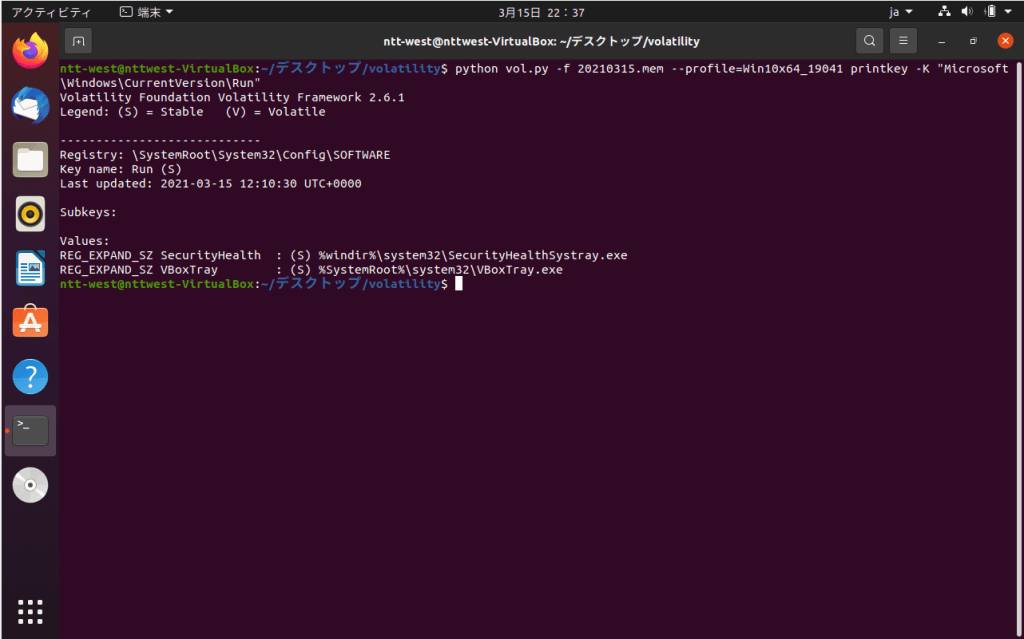The image size is (1024, 639).
Task: Select the Terminal icon in dock
Action: click(x=30, y=431)
